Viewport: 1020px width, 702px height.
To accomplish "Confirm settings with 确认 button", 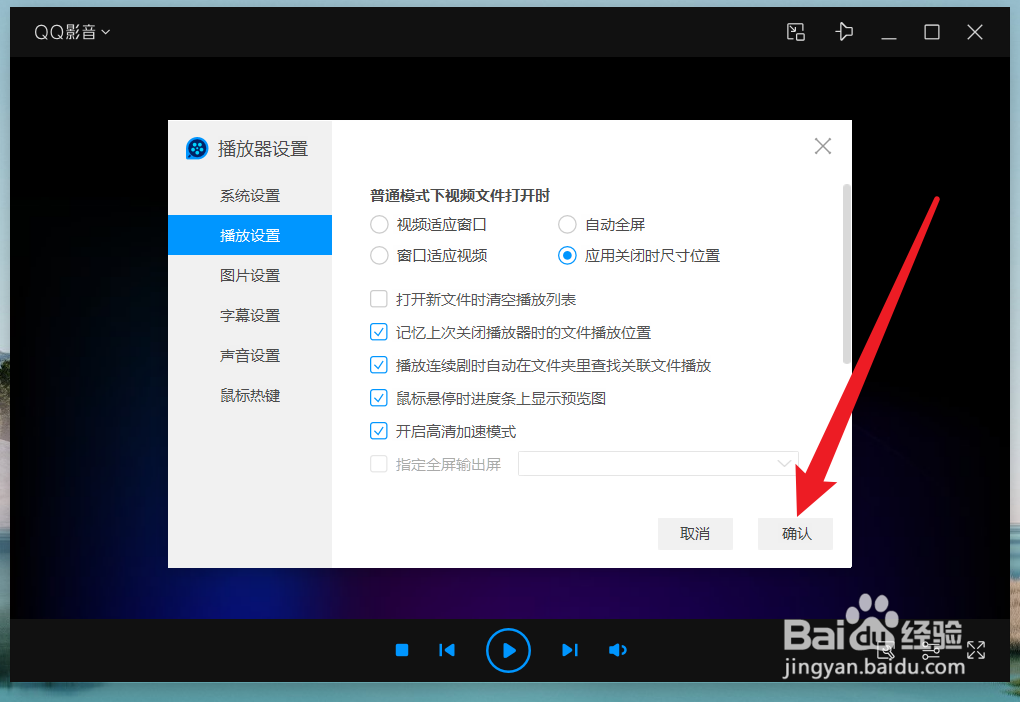I will [x=796, y=533].
